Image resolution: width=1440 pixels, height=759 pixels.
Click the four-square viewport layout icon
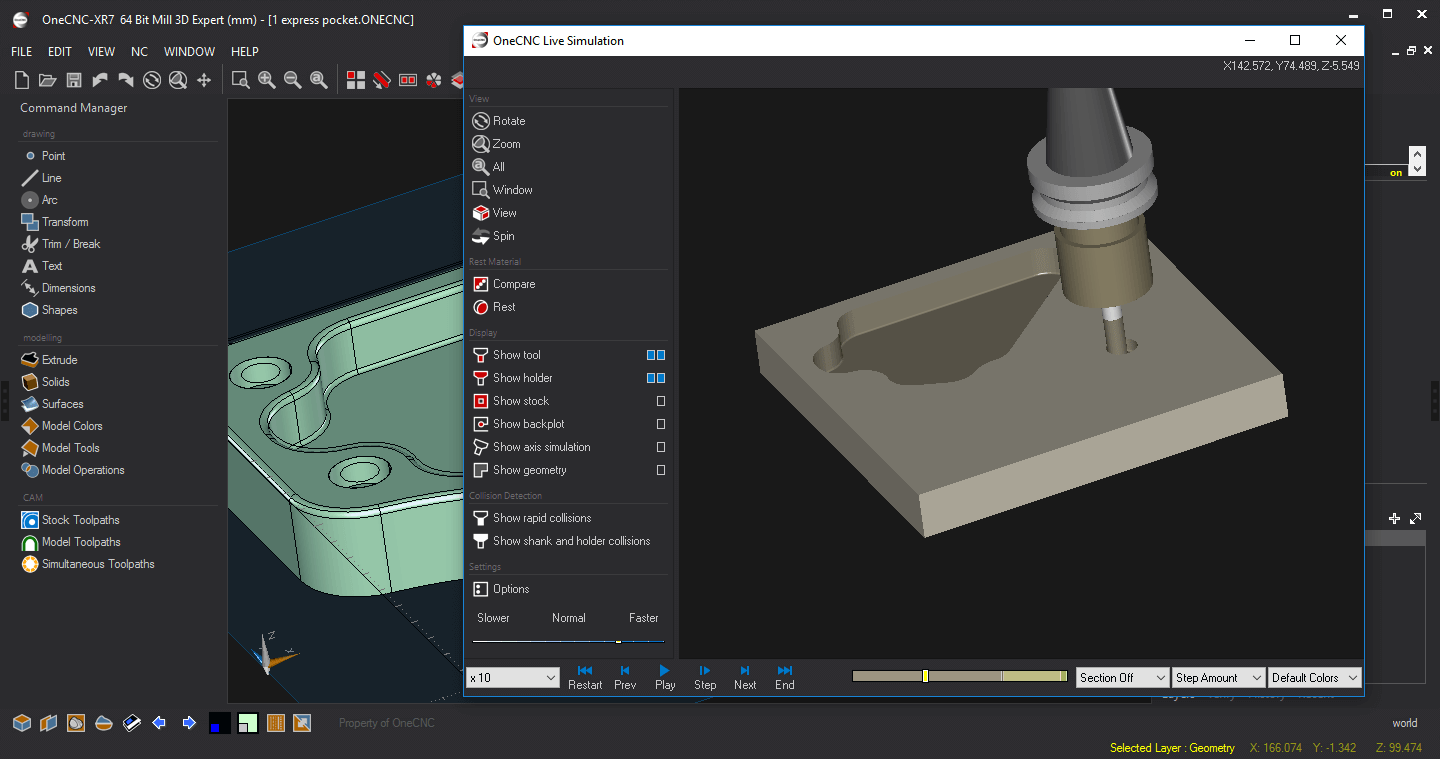coord(356,81)
